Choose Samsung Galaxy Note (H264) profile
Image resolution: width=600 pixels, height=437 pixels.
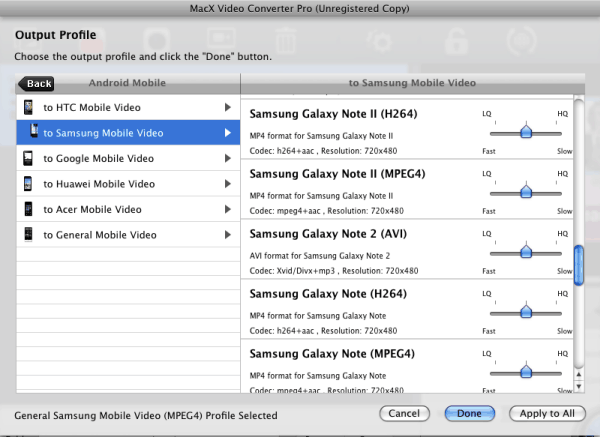(x=407, y=309)
